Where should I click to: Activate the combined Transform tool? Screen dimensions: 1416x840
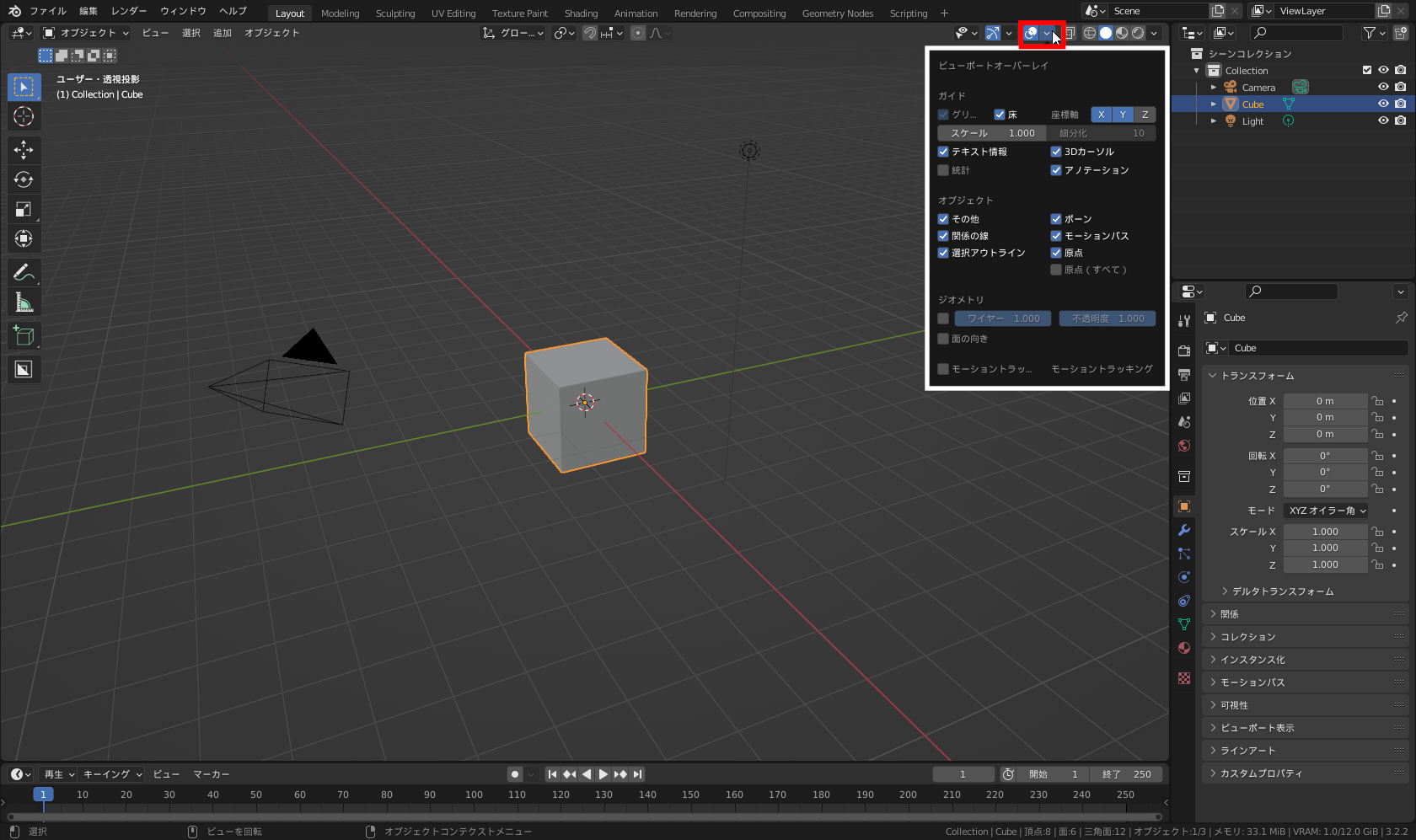point(24,238)
